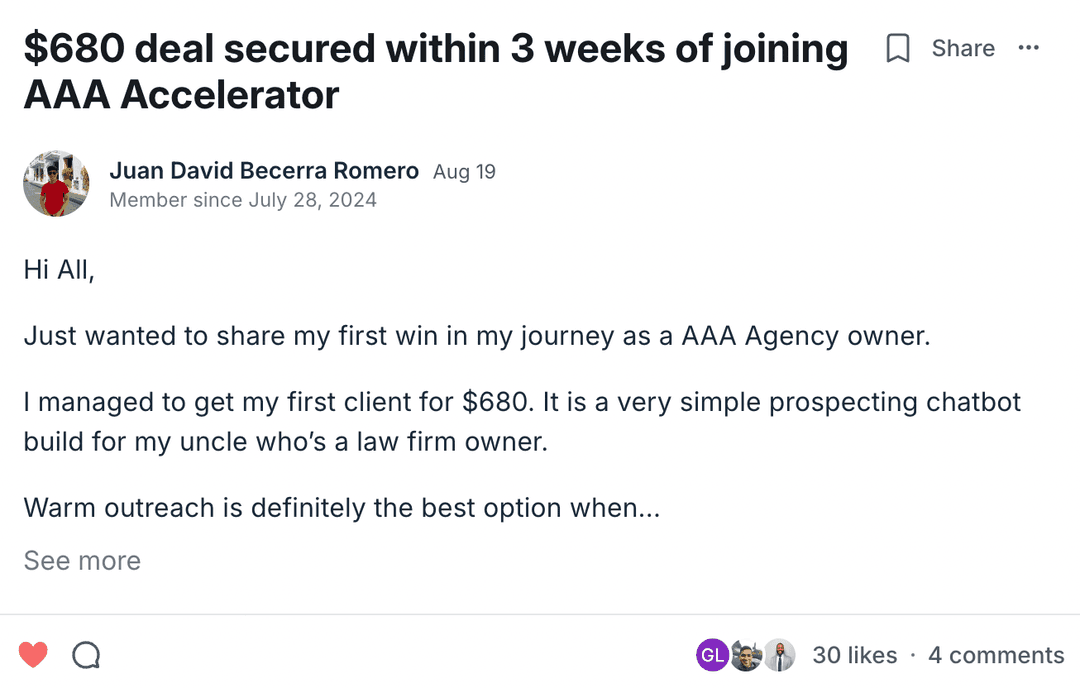Image resolution: width=1080 pixels, height=688 pixels.
Task: Click the post title about $680 deal
Action: 435,71
